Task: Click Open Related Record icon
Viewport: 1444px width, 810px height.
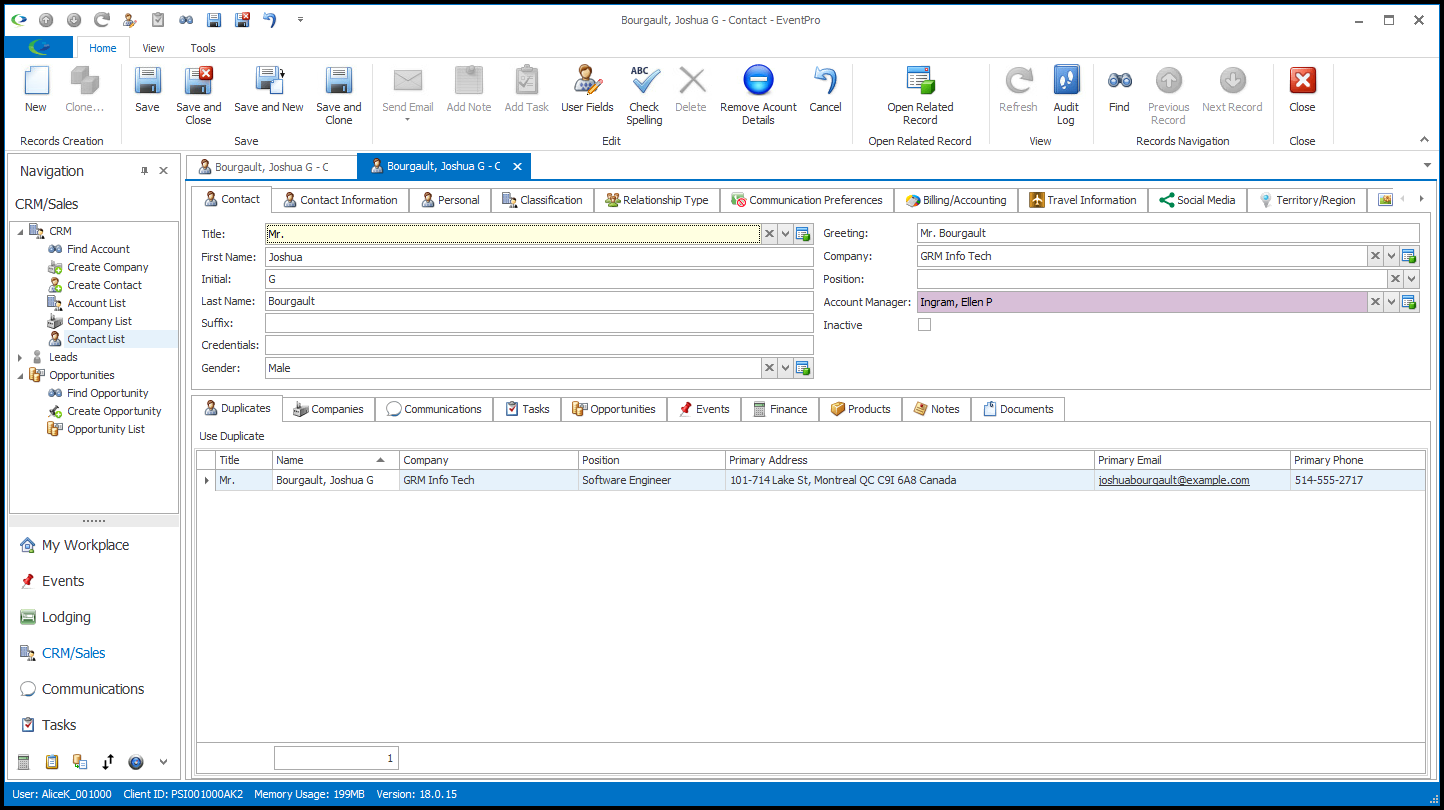Action: coord(920,82)
